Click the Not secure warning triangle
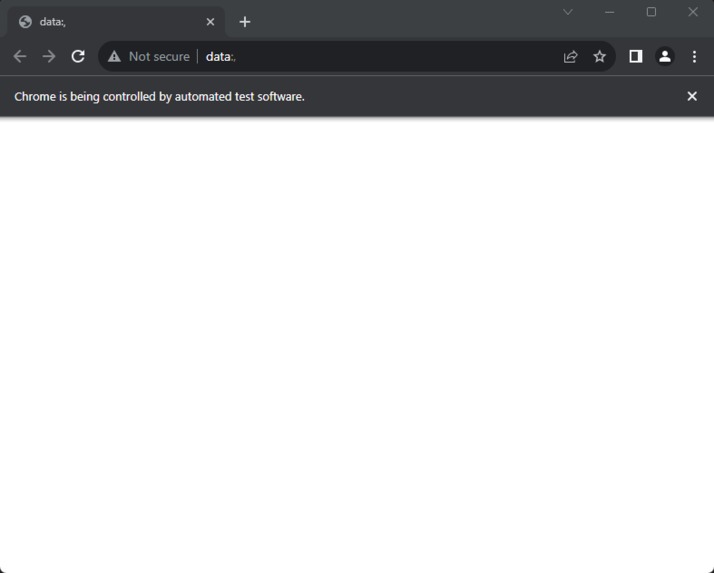 coord(114,56)
